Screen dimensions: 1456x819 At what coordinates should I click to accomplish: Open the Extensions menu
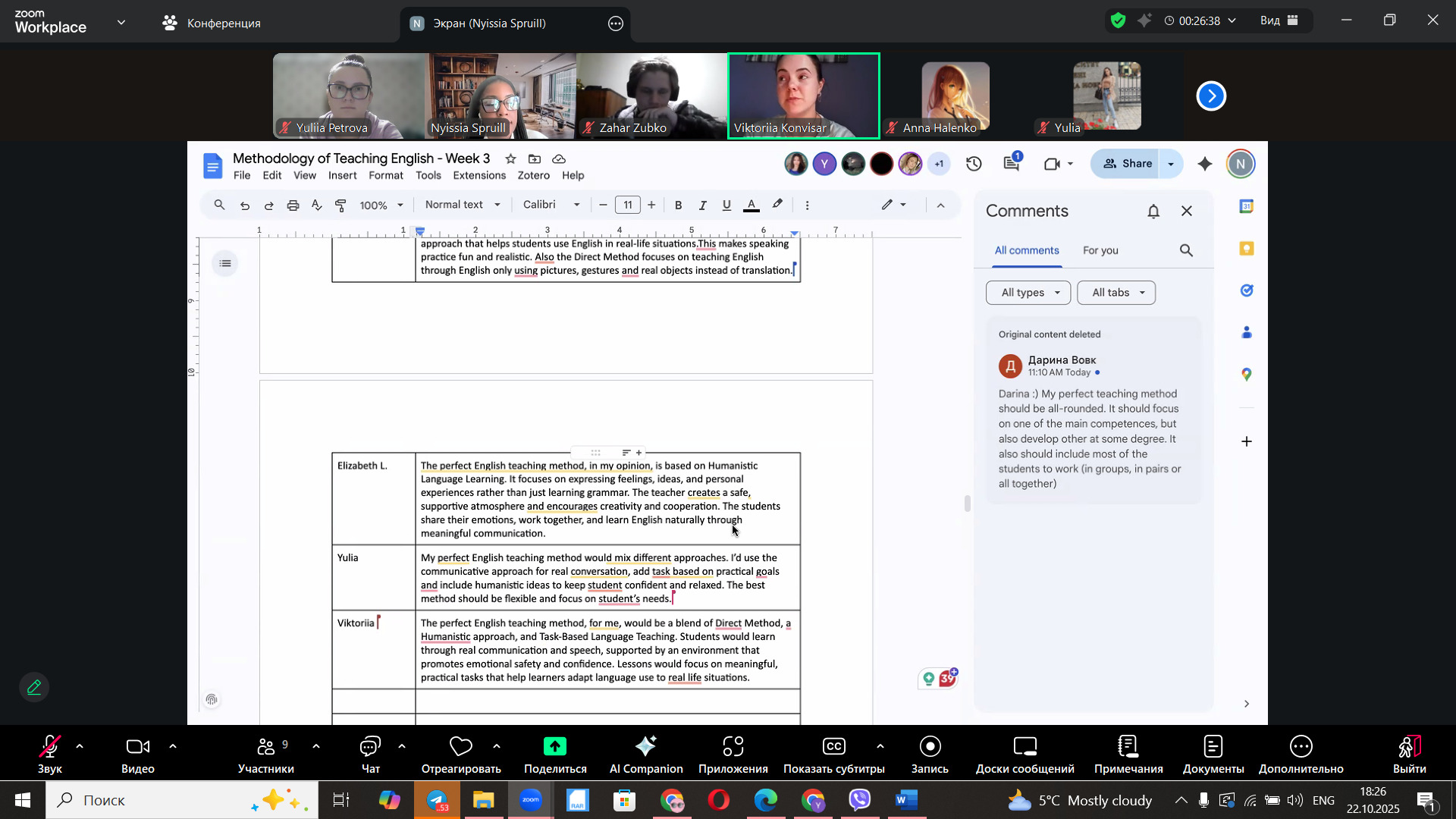tap(479, 176)
